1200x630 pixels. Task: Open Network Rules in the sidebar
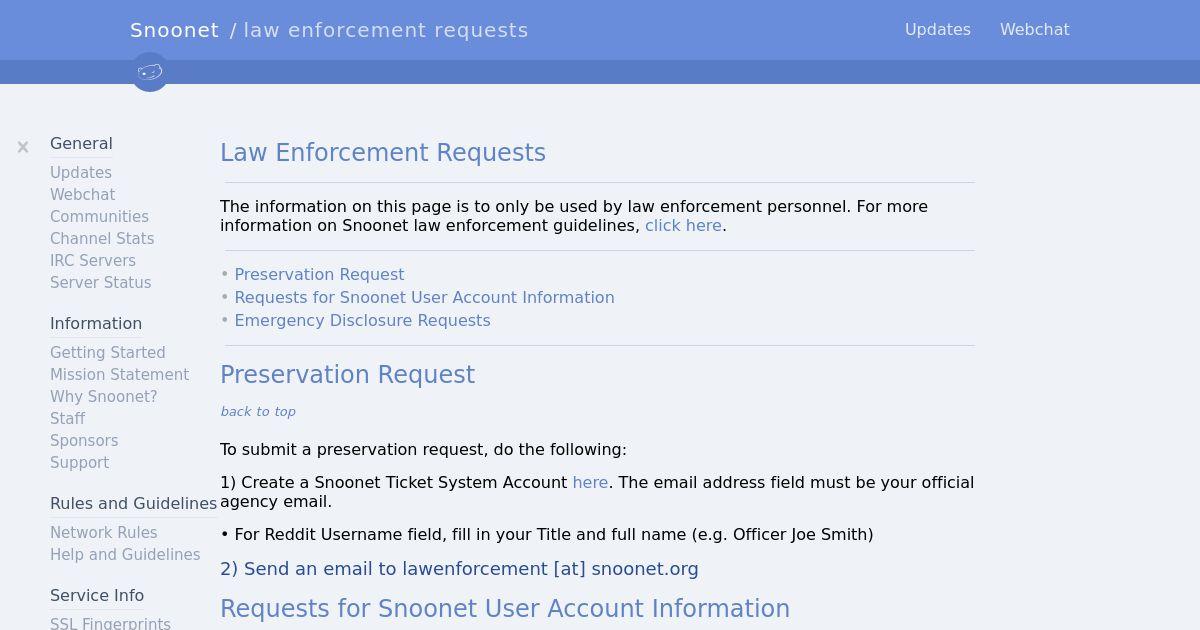click(104, 533)
